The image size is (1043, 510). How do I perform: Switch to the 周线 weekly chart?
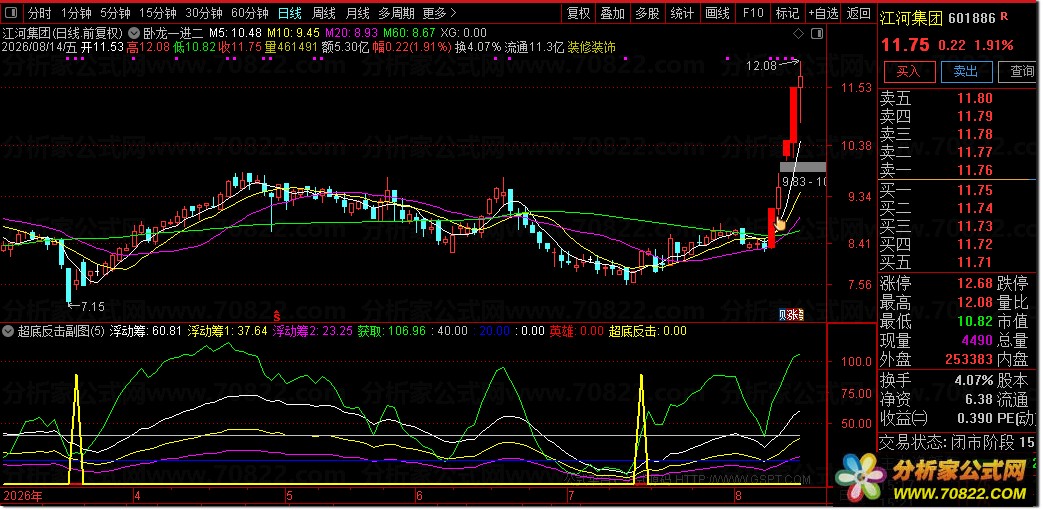pyautogui.click(x=324, y=13)
